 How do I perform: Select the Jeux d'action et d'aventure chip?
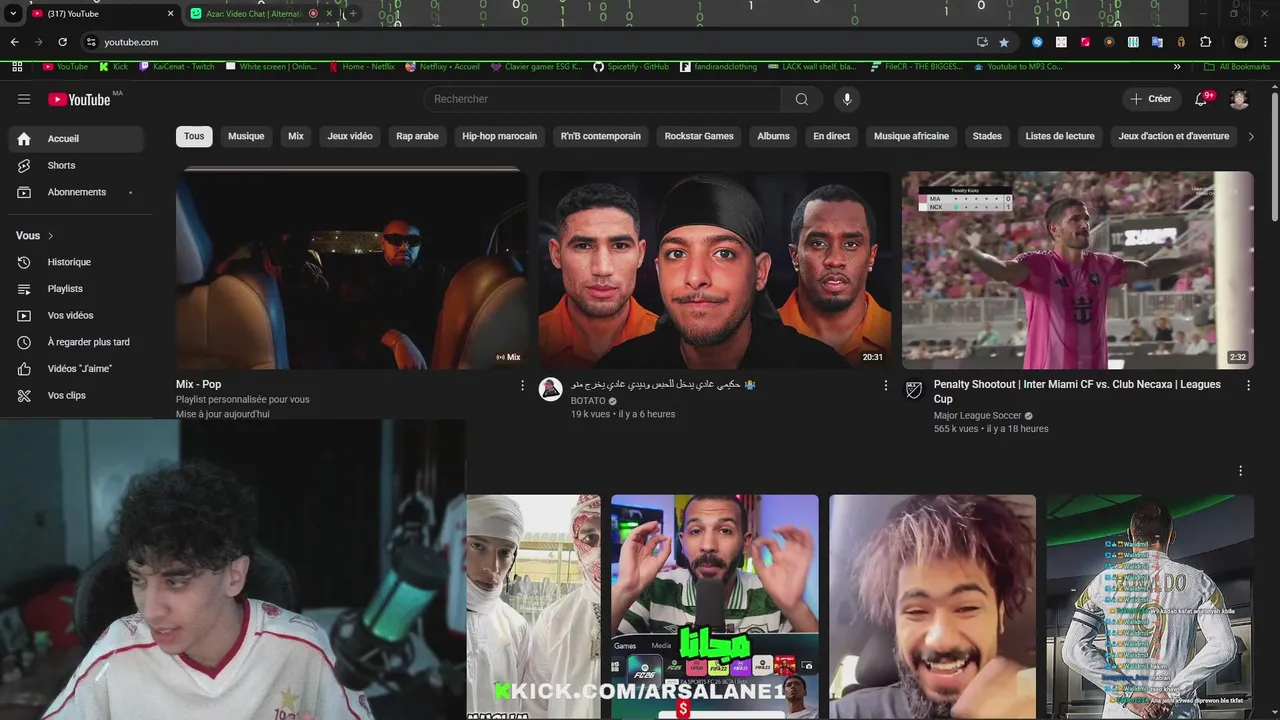[x=1174, y=136]
